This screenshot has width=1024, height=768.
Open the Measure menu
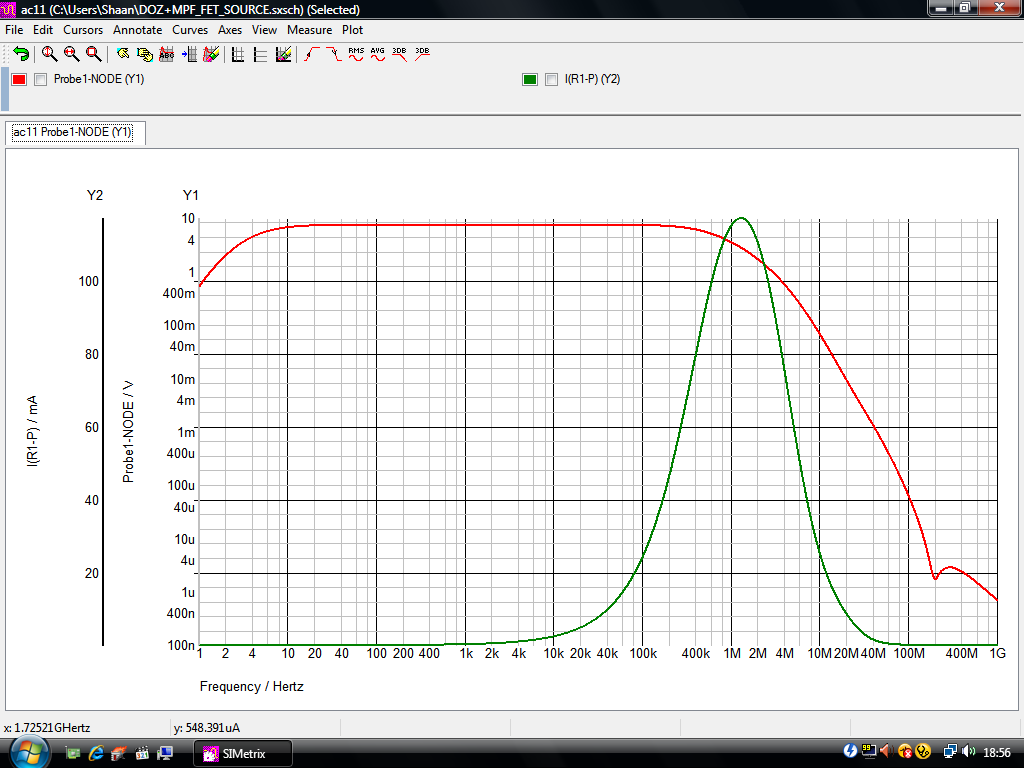tap(309, 30)
